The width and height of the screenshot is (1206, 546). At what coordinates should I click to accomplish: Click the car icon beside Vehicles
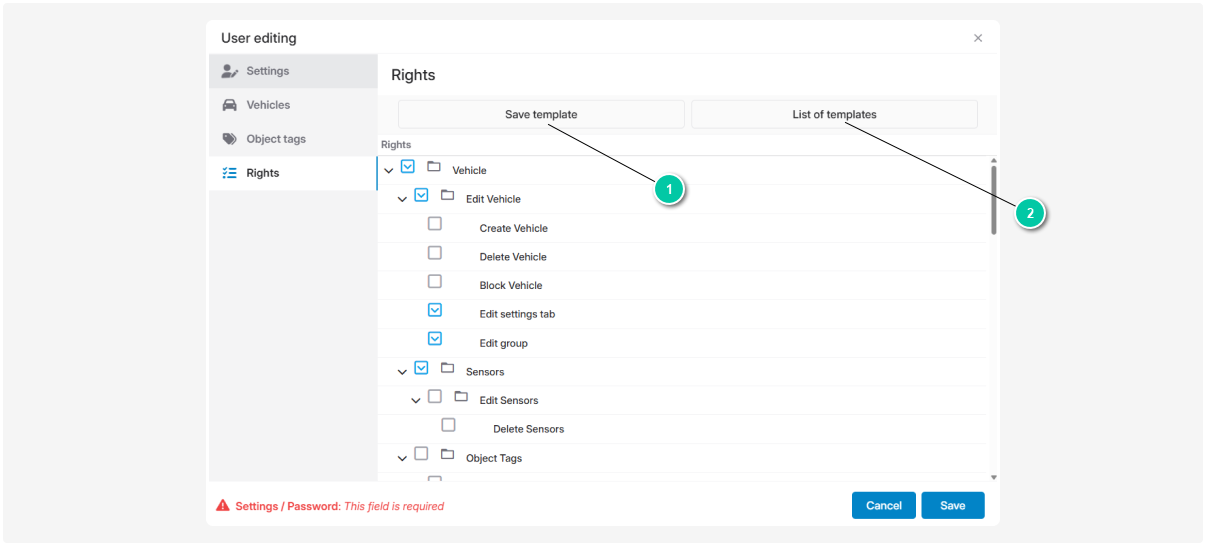230,105
